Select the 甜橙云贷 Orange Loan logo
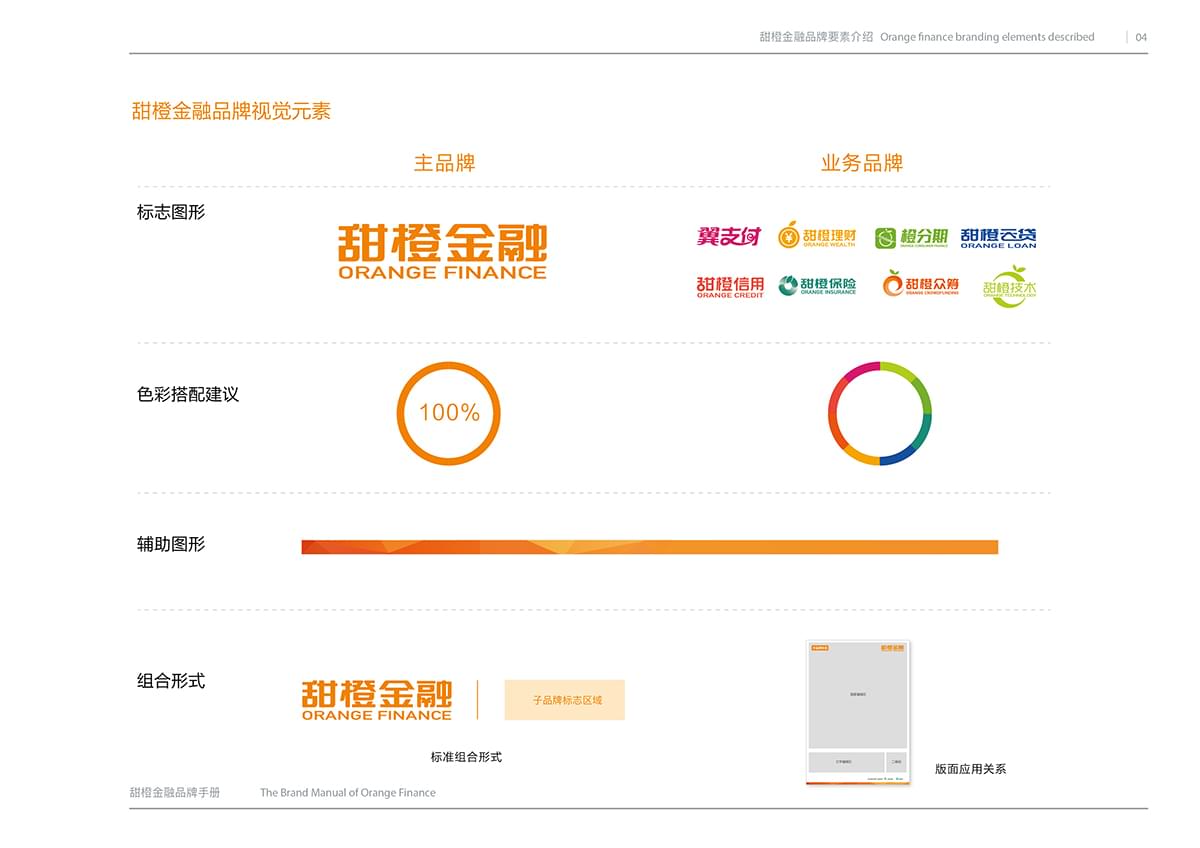 [998, 238]
